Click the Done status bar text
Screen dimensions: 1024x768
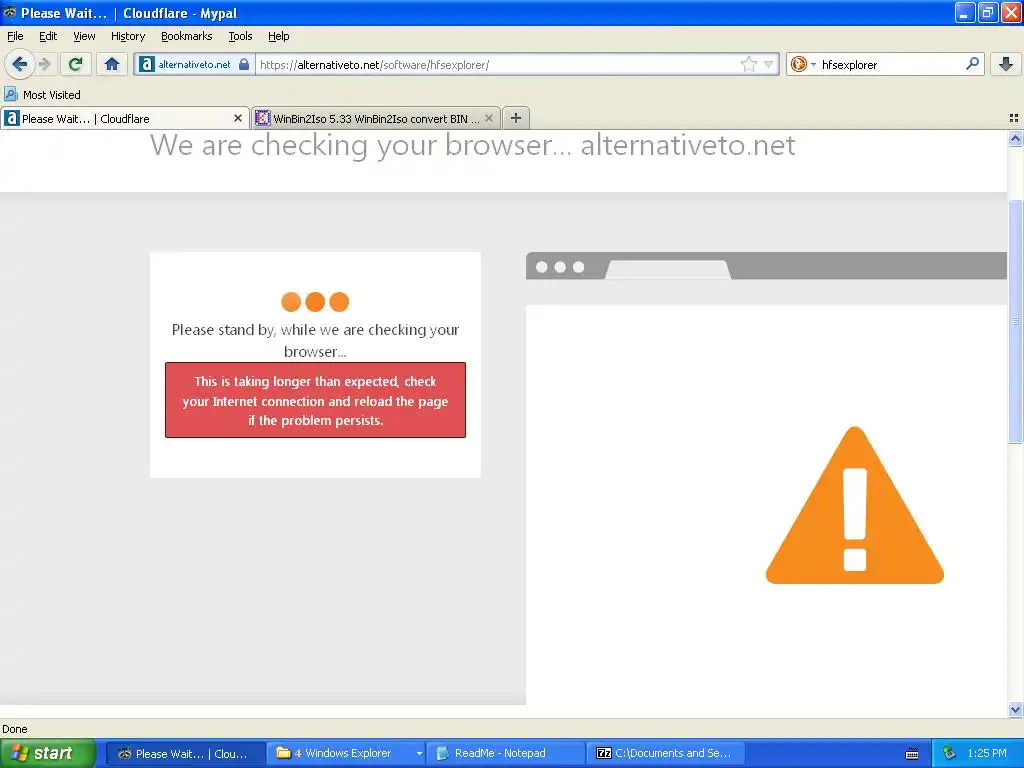click(x=15, y=729)
